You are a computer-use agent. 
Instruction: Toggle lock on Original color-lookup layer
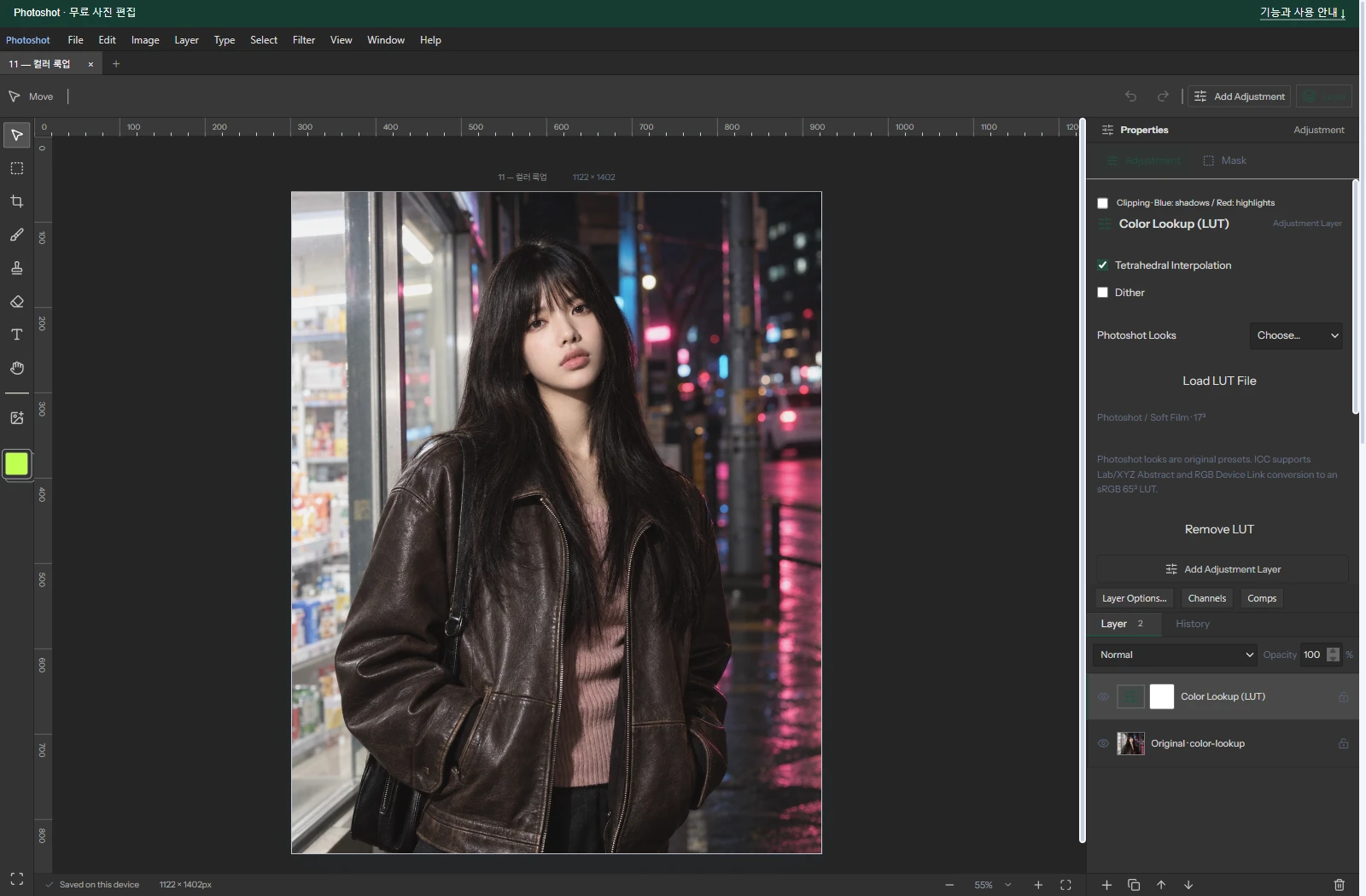[x=1343, y=743]
